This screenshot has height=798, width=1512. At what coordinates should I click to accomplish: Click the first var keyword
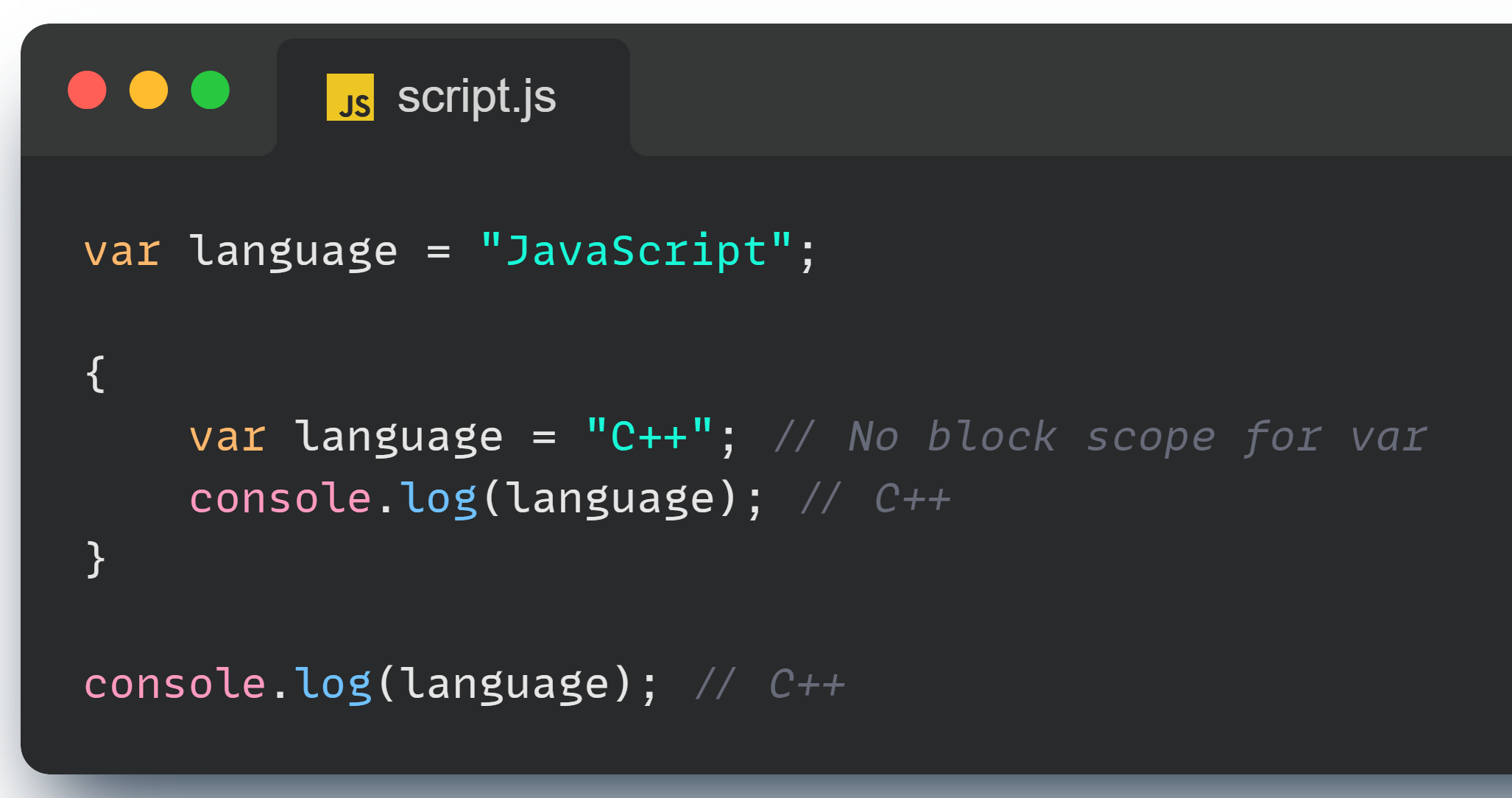point(122,251)
